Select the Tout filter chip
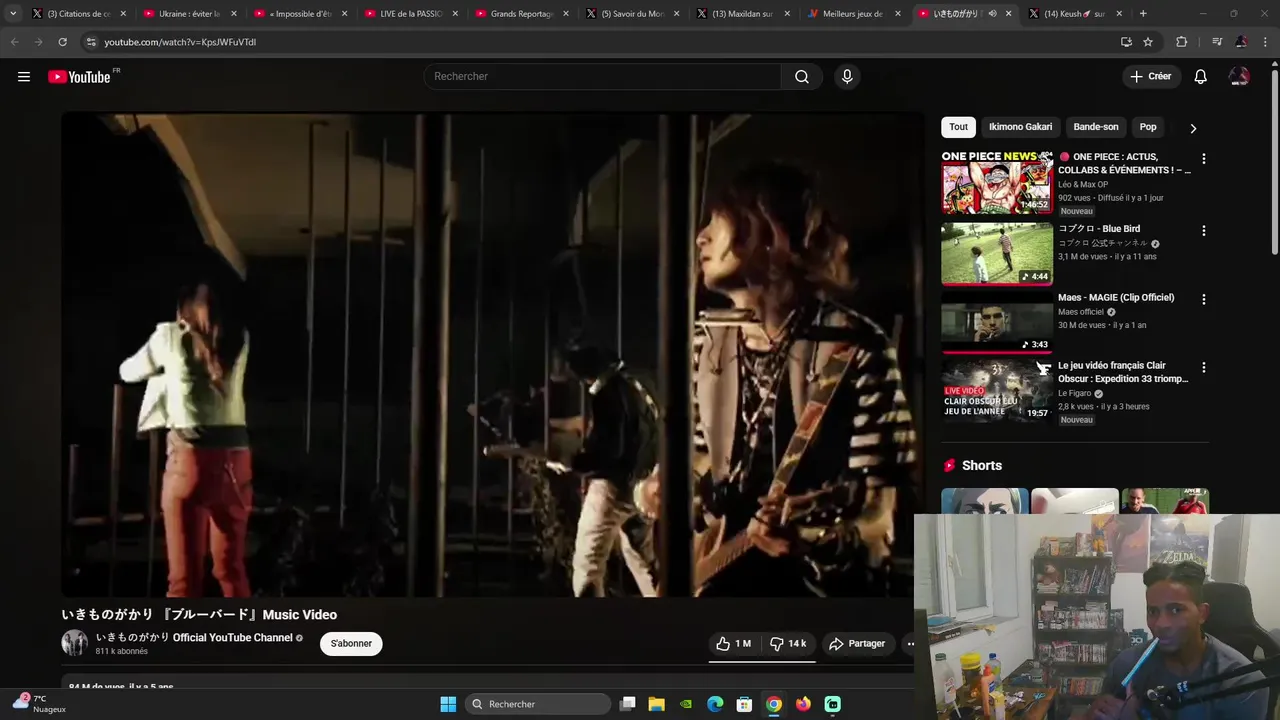The height and width of the screenshot is (720, 1280). point(958,127)
